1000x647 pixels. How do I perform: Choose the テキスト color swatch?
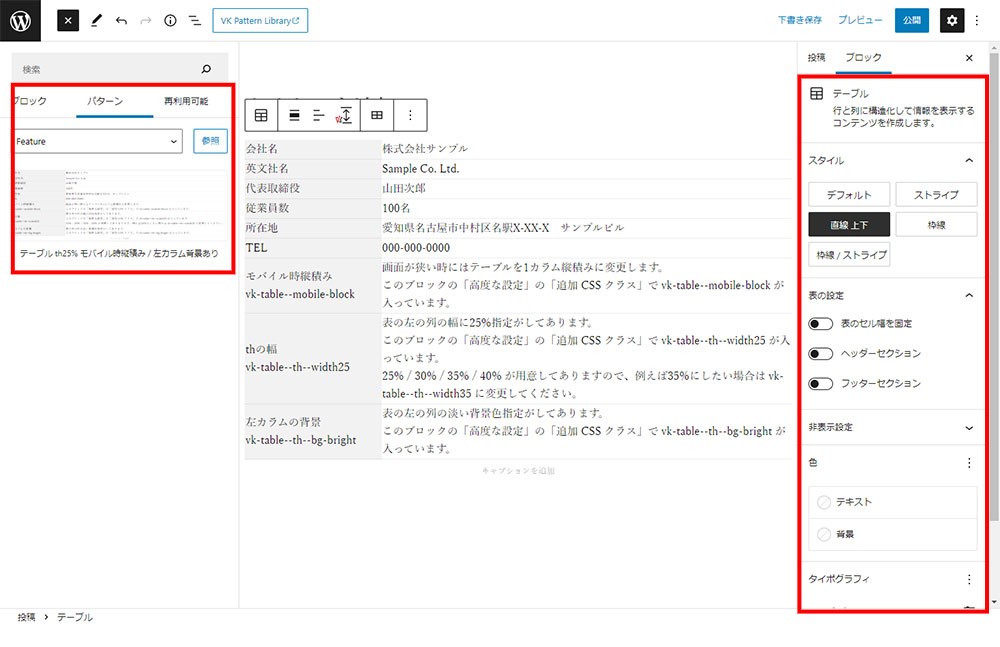[824, 502]
